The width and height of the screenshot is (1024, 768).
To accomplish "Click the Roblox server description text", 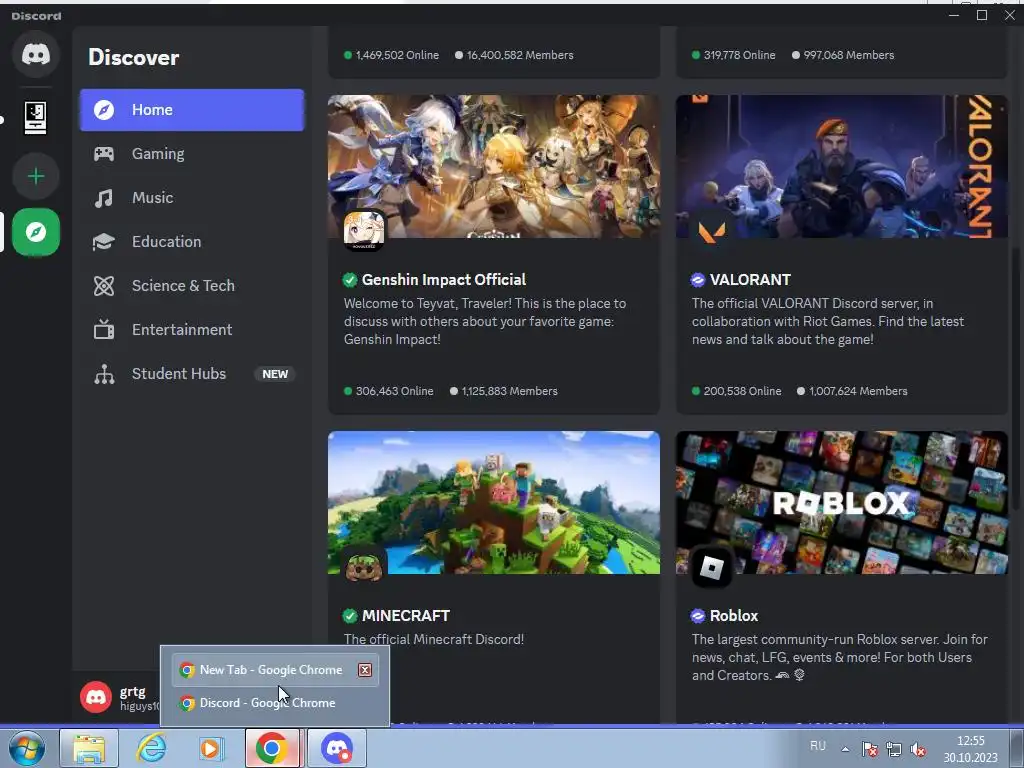I will 840,657.
